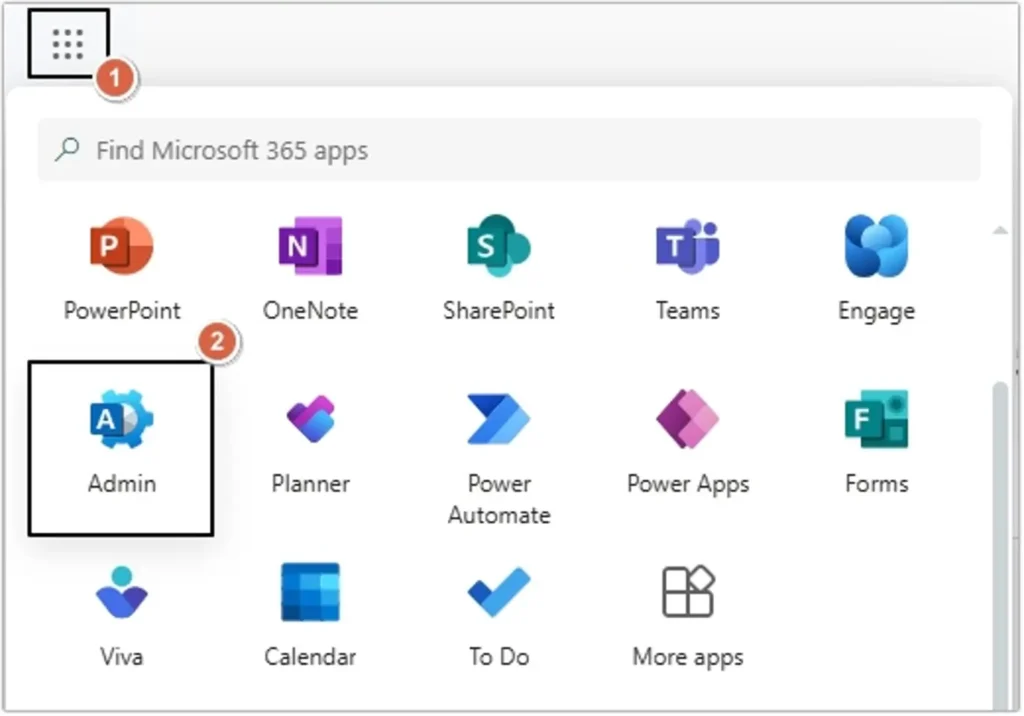
Task: Click the Power Automate text label
Action: click(x=499, y=500)
